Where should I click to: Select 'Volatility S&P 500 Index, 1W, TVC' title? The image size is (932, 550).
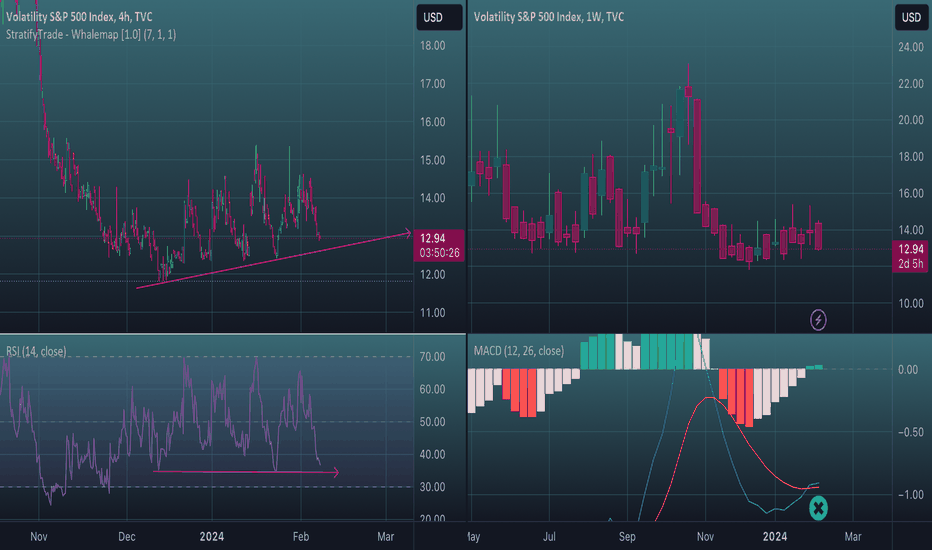pos(549,17)
